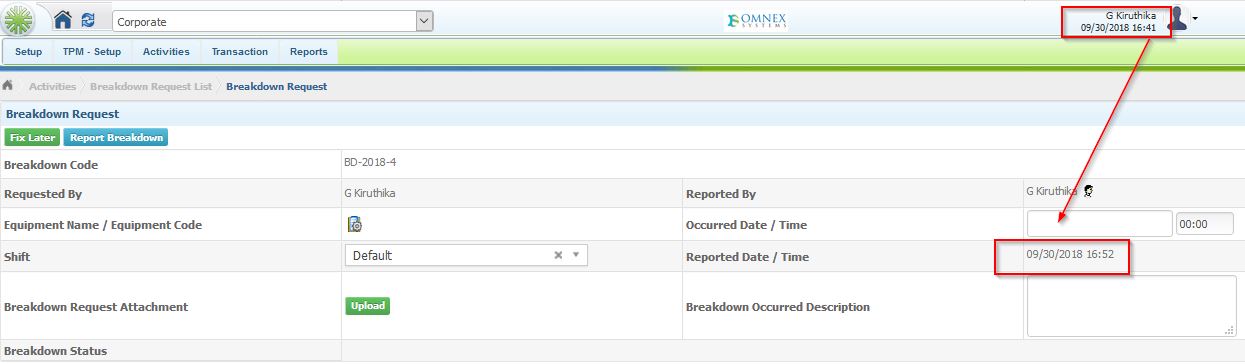Click the Breakdown Request Attachment label
This screenshot has height=364, width=1245.
pos(96,307)
